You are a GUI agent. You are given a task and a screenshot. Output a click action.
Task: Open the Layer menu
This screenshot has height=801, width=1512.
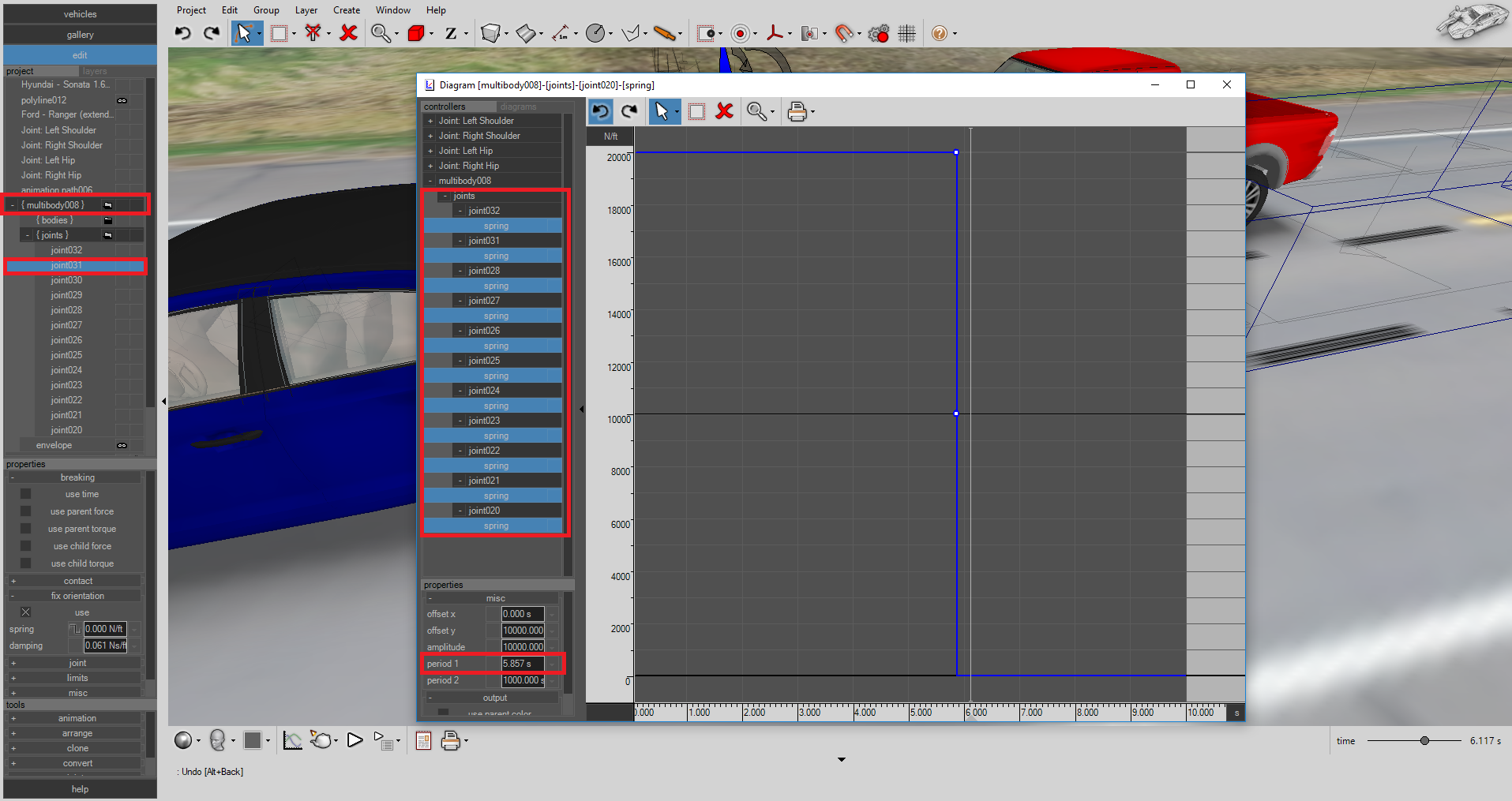click(x=306, y=10)
